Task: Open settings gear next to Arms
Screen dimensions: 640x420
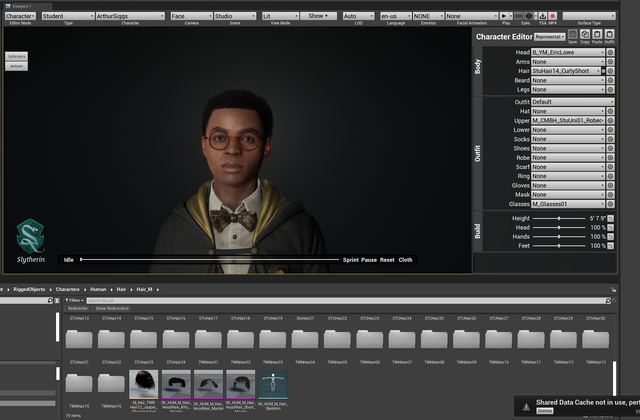Action: click(610, 62)
